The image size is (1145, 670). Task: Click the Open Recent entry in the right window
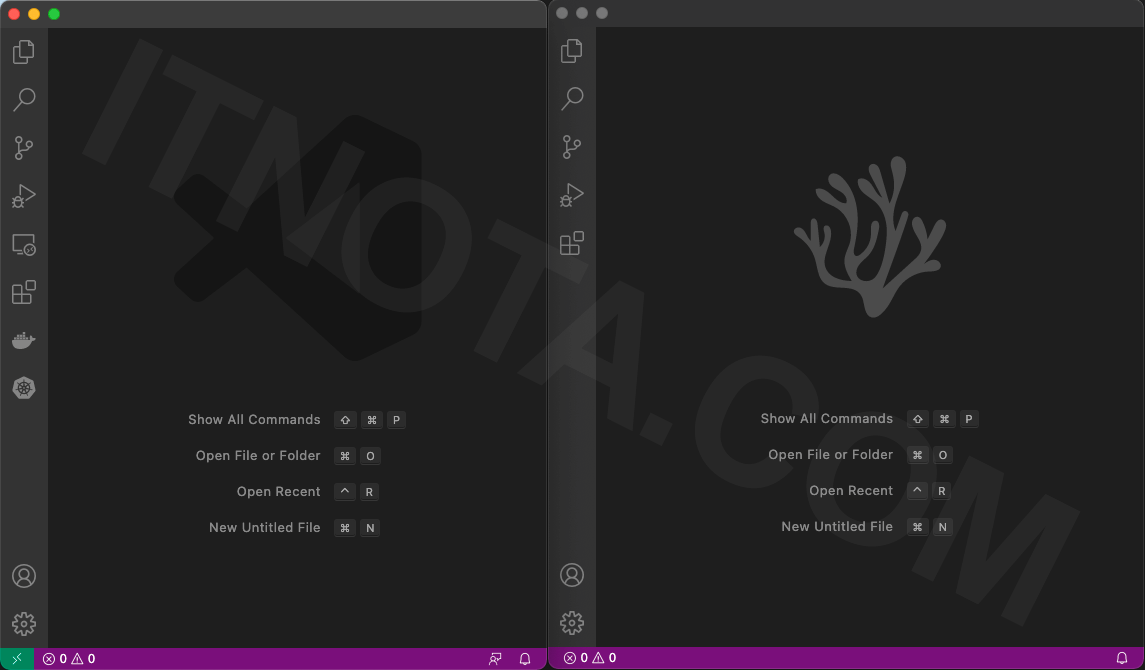tap(851, 490)
